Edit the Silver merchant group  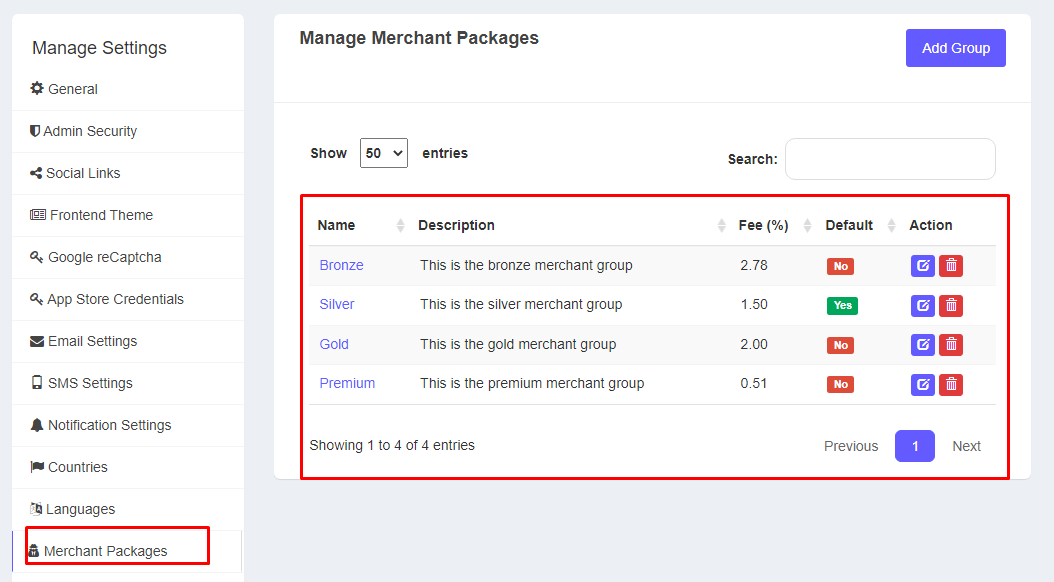[x=922, y=305]
